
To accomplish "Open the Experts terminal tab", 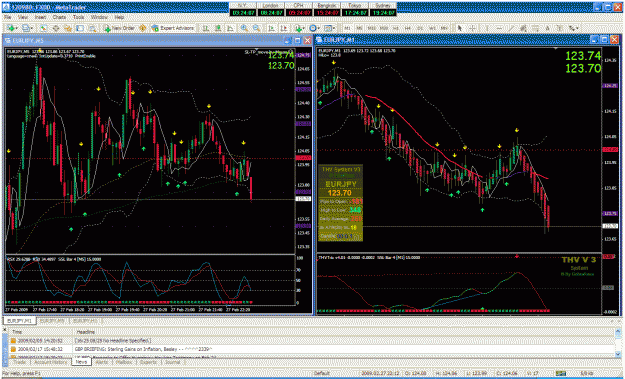I will [x=148, y=362].
